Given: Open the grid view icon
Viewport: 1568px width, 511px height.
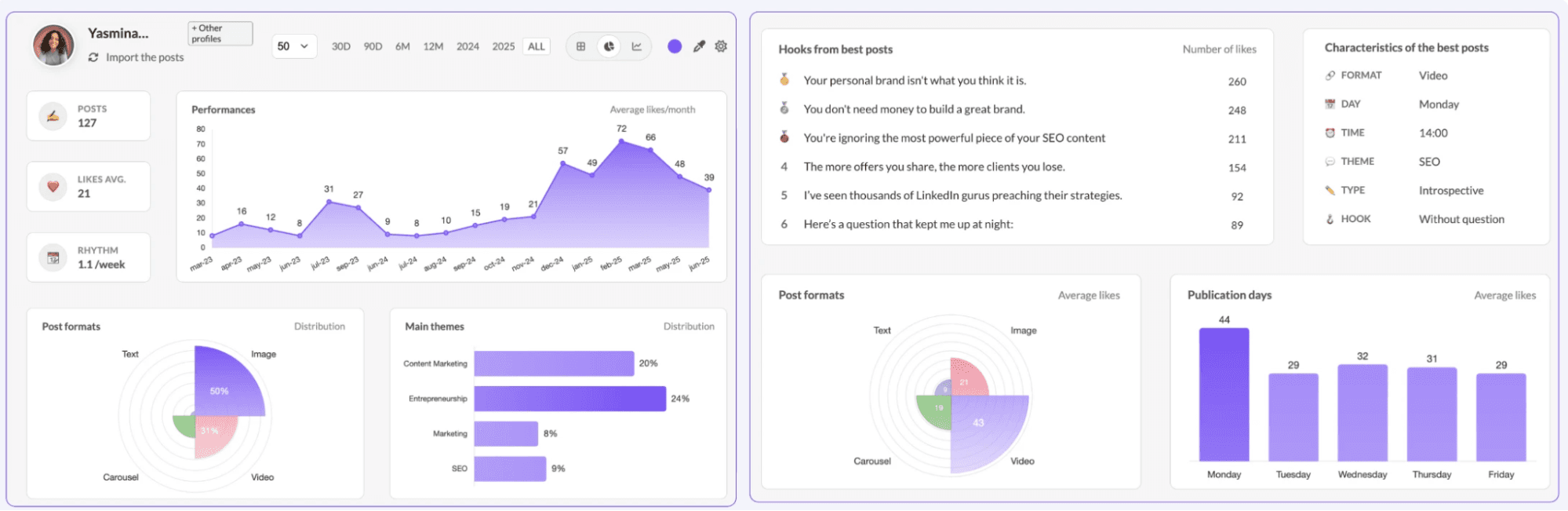Looking at the screenshot, I should (x=580, y=46).
